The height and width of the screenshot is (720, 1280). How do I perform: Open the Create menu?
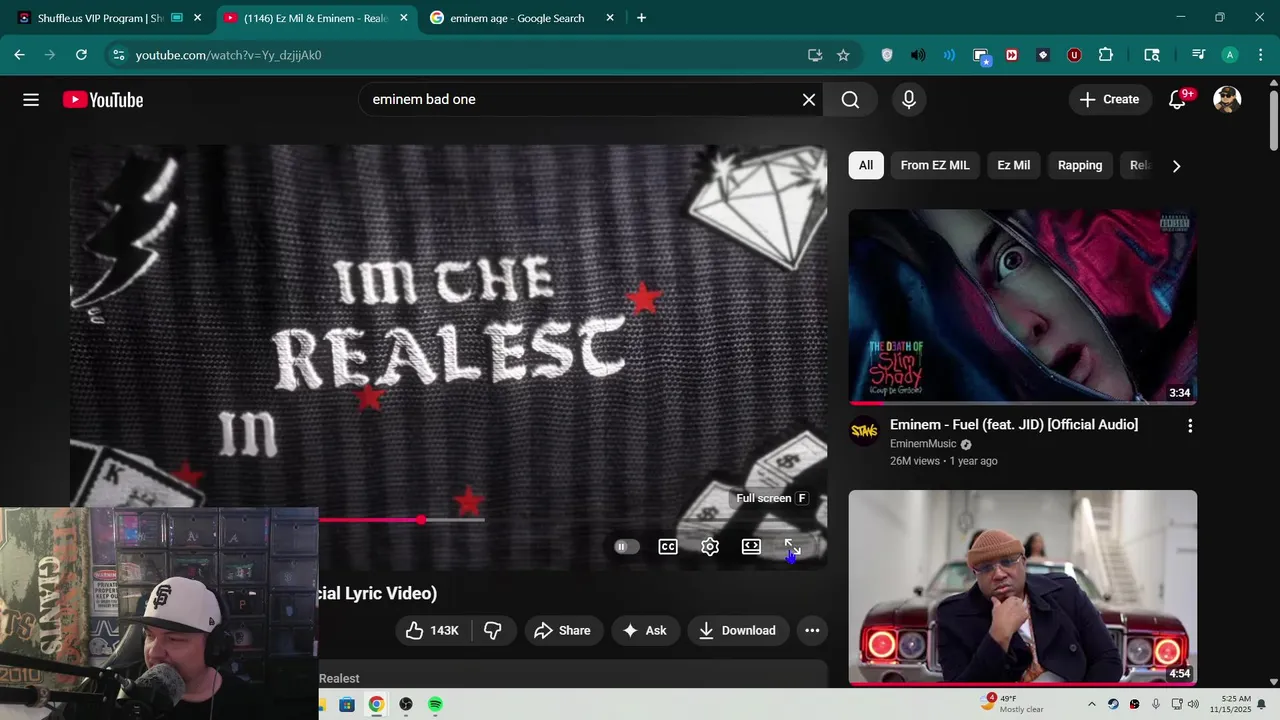[x=1110, y=100]
